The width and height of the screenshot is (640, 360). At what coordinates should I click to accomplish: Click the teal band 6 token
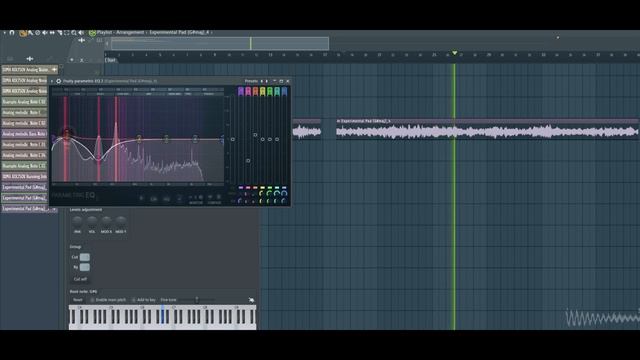277,91
